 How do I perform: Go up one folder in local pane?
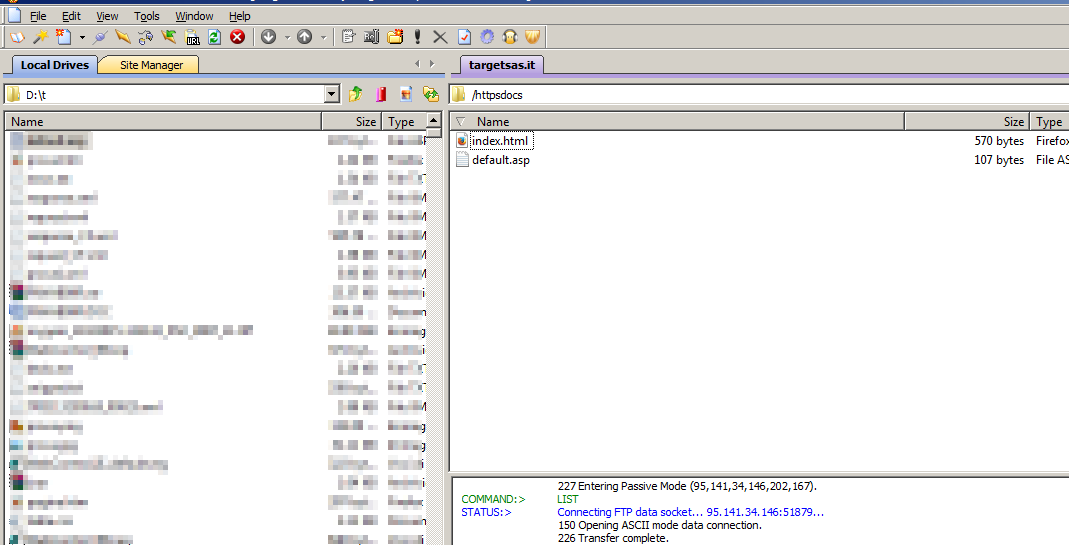point(355,94)
